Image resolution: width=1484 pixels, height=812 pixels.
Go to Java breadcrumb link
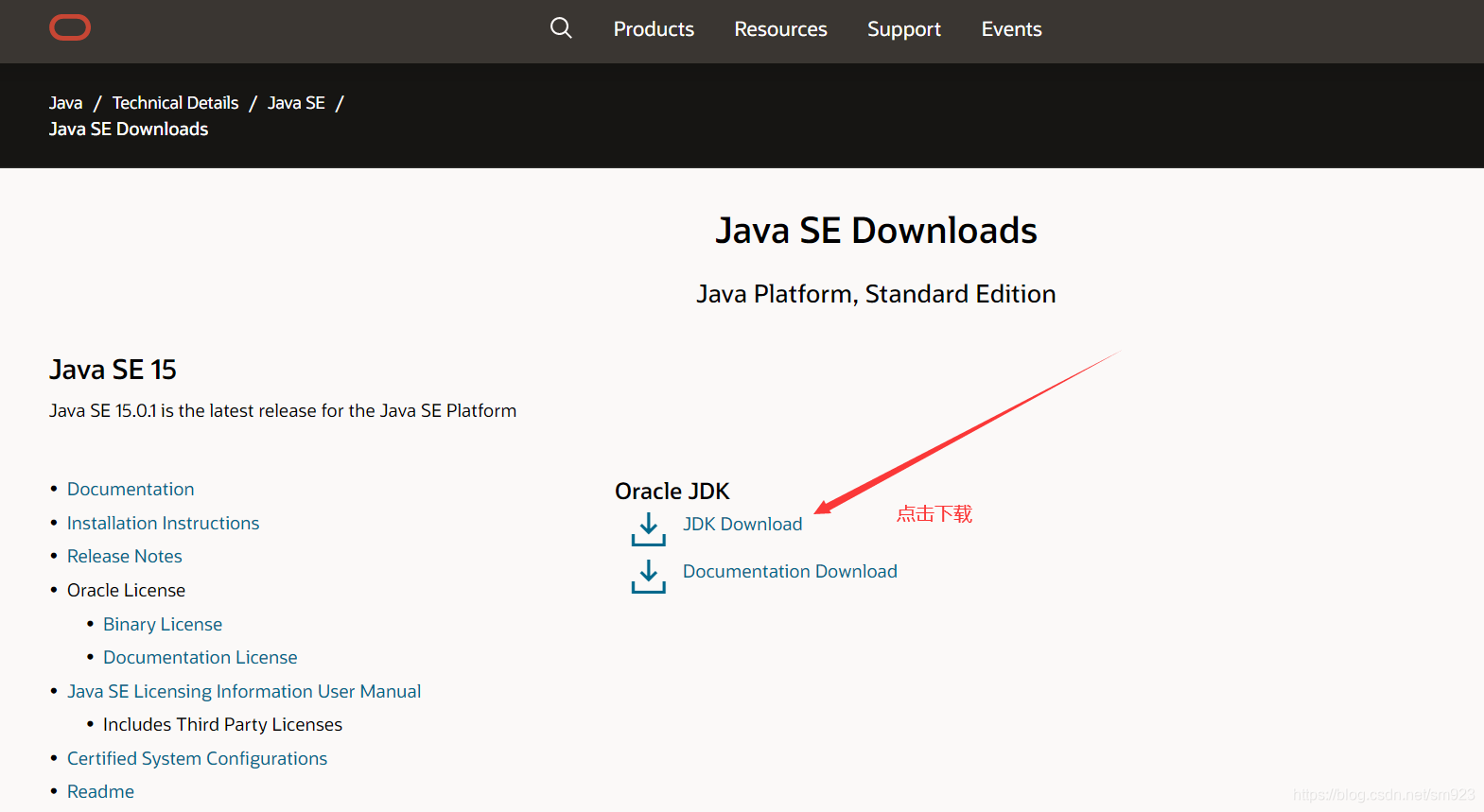click(65, 103)
